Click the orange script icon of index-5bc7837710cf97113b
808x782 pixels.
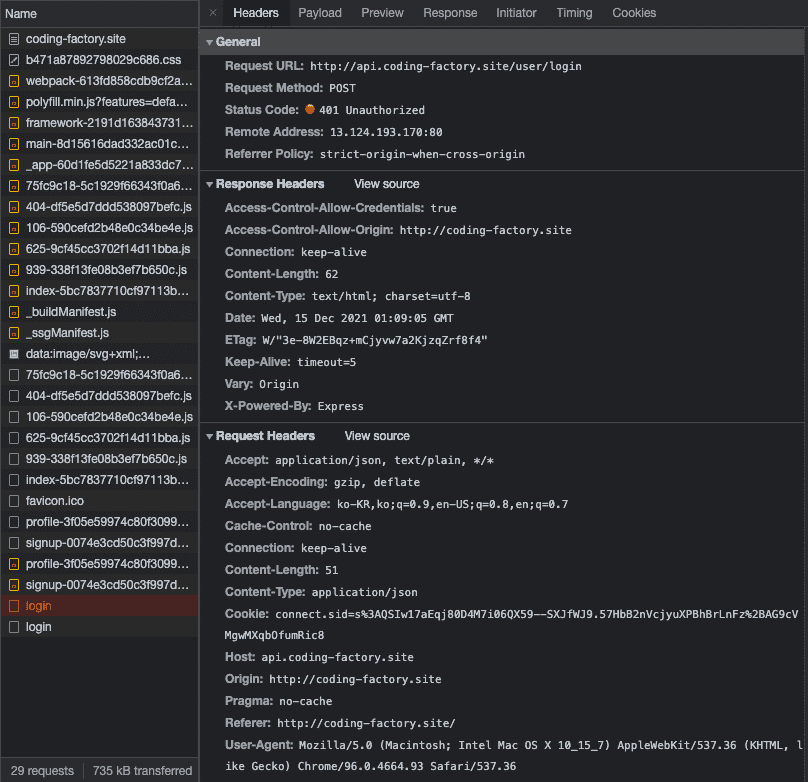(14, 291)
